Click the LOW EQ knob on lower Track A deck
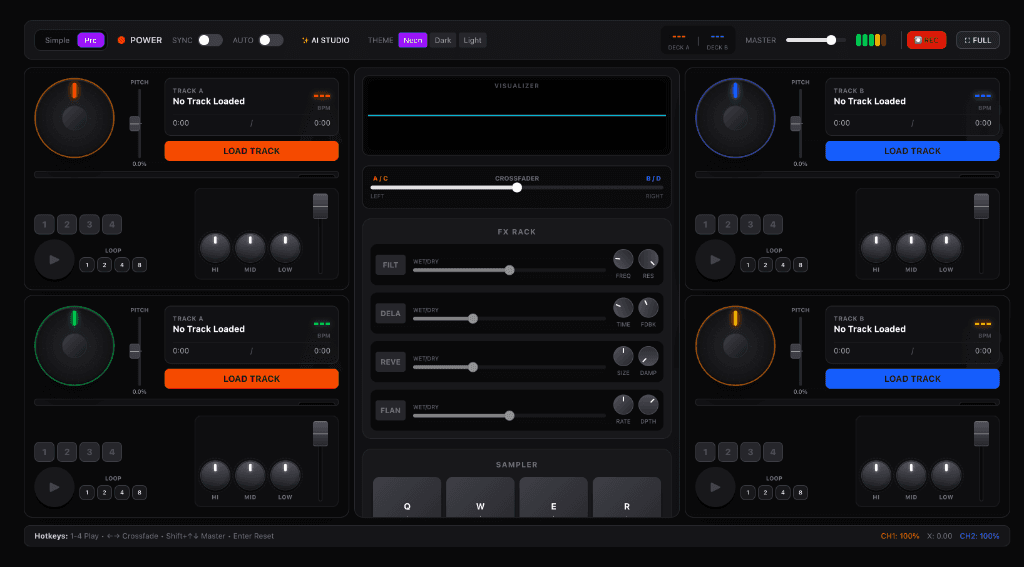The image size is (1024, 567). [x=285, y=476]
